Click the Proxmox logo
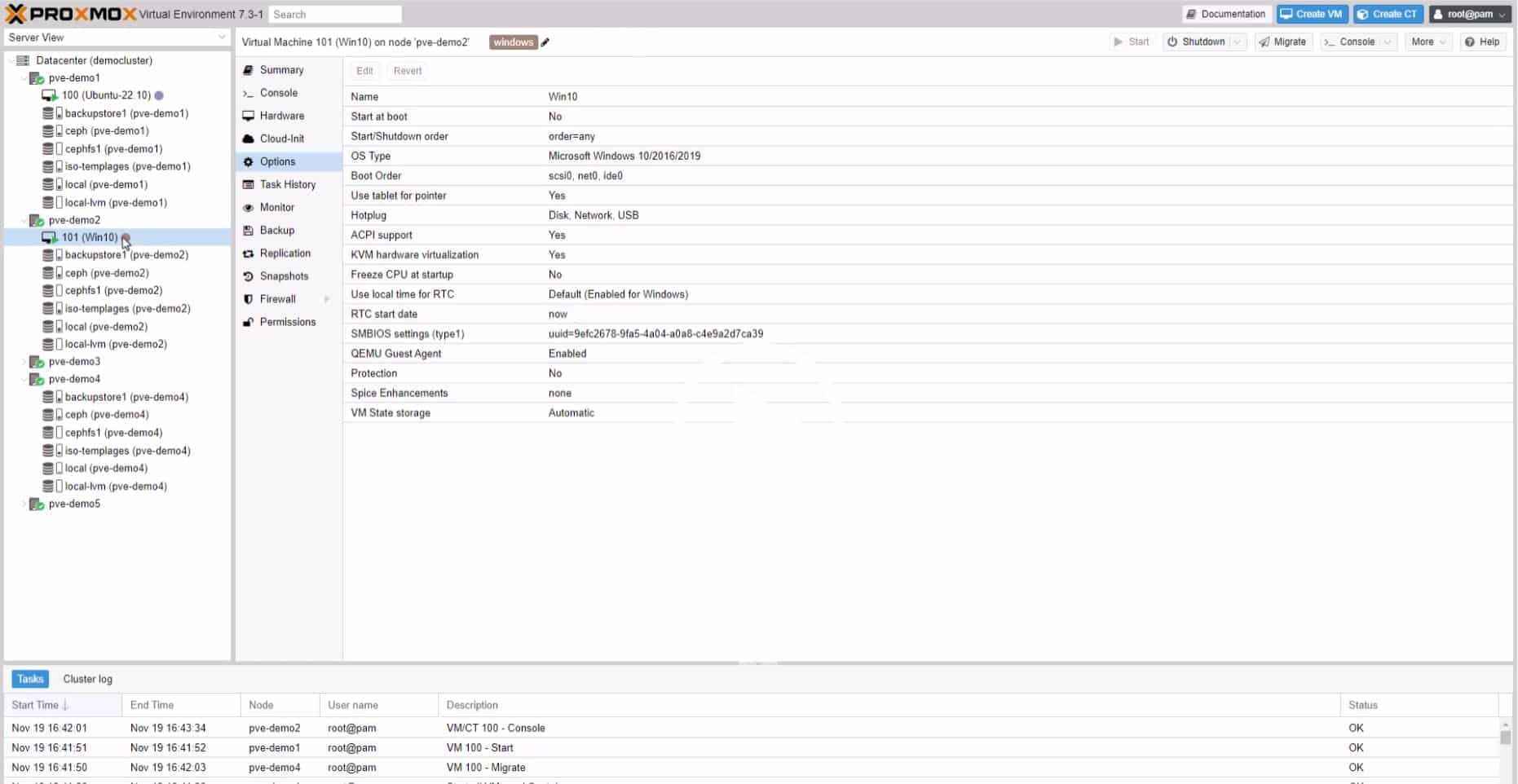 [71, 14]
